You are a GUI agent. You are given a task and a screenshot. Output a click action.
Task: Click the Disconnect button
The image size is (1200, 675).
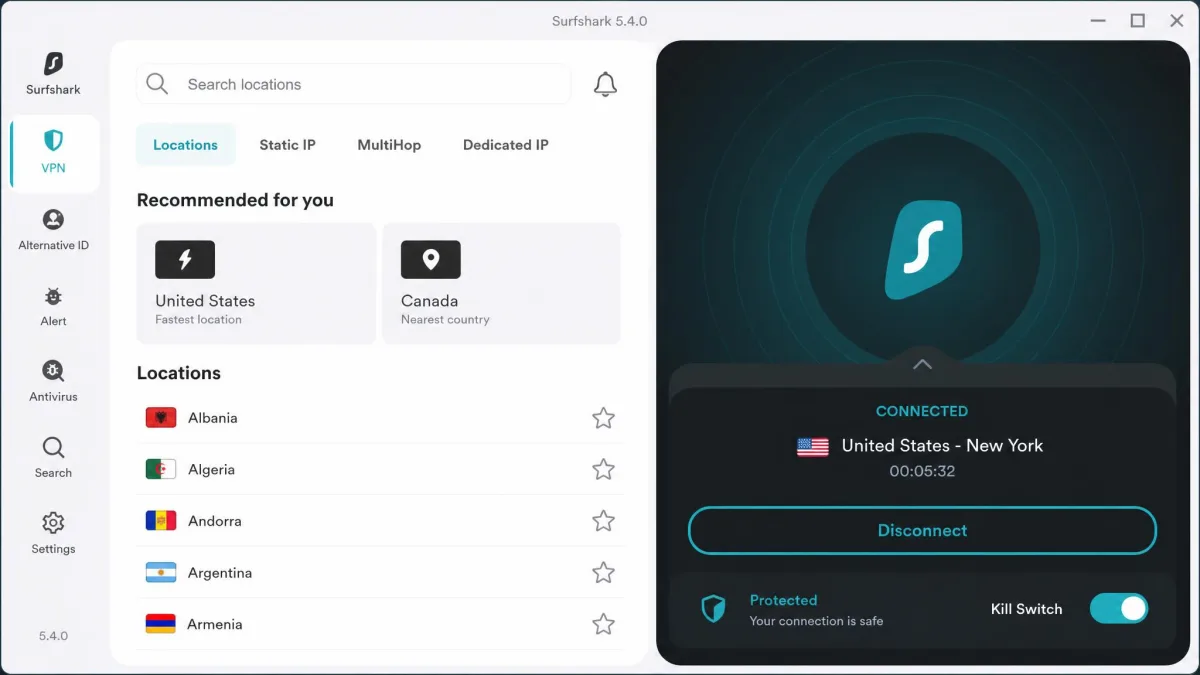tap(922, 531)
